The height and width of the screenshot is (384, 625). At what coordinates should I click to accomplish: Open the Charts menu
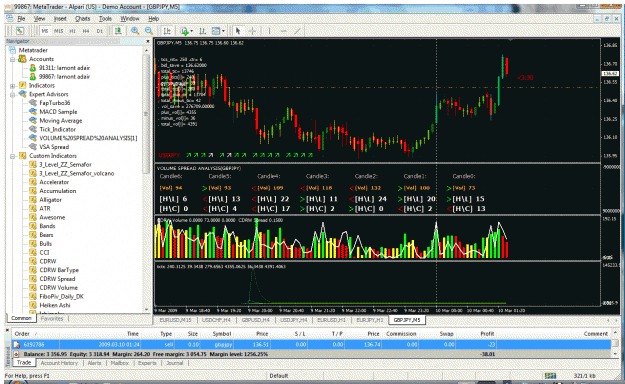pos(83,18)
